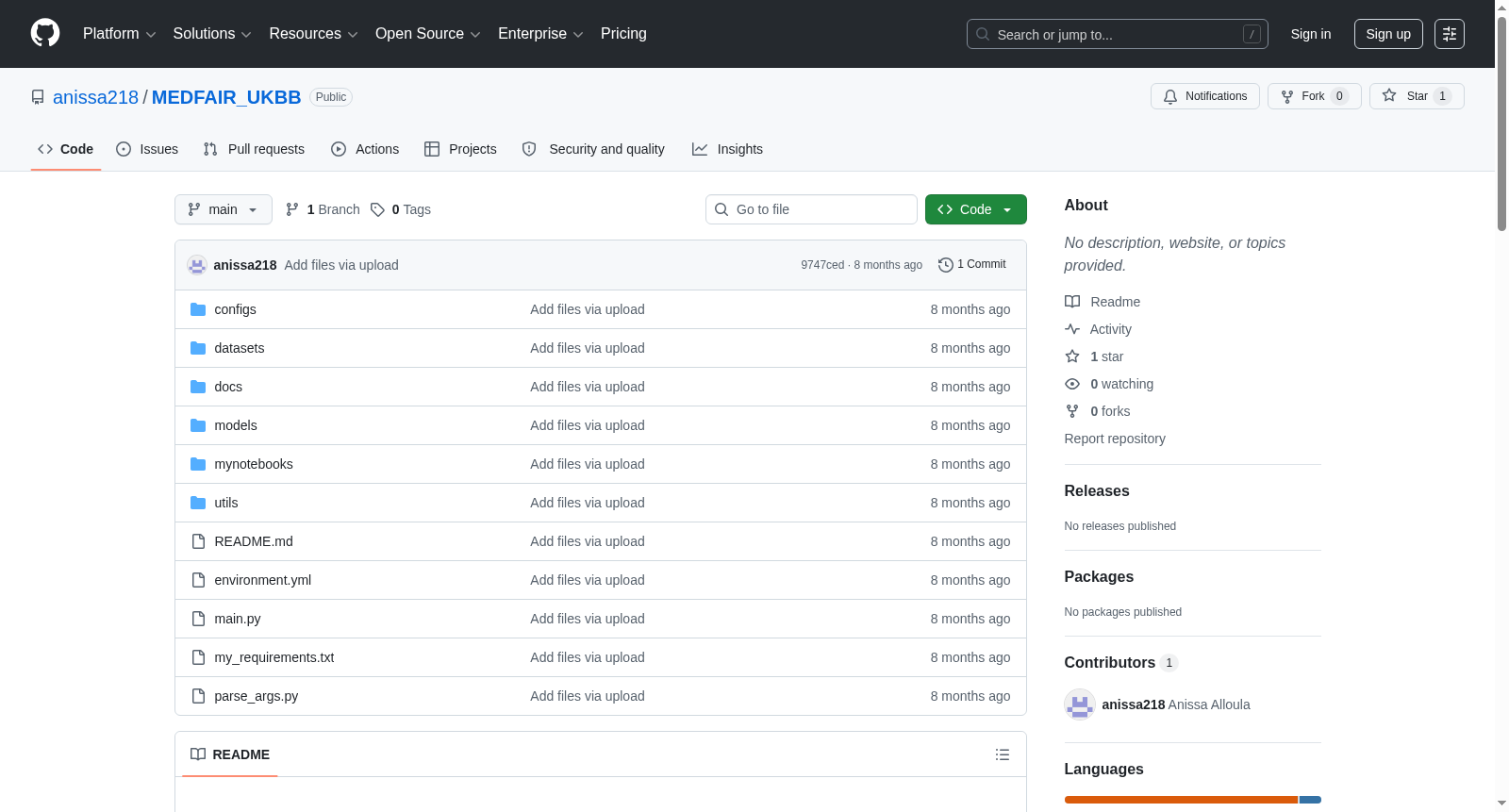Click the book icon beside Readme
Viewport: 1509px width, 812px height.
pyautogui.click(x=1072, y=302)
